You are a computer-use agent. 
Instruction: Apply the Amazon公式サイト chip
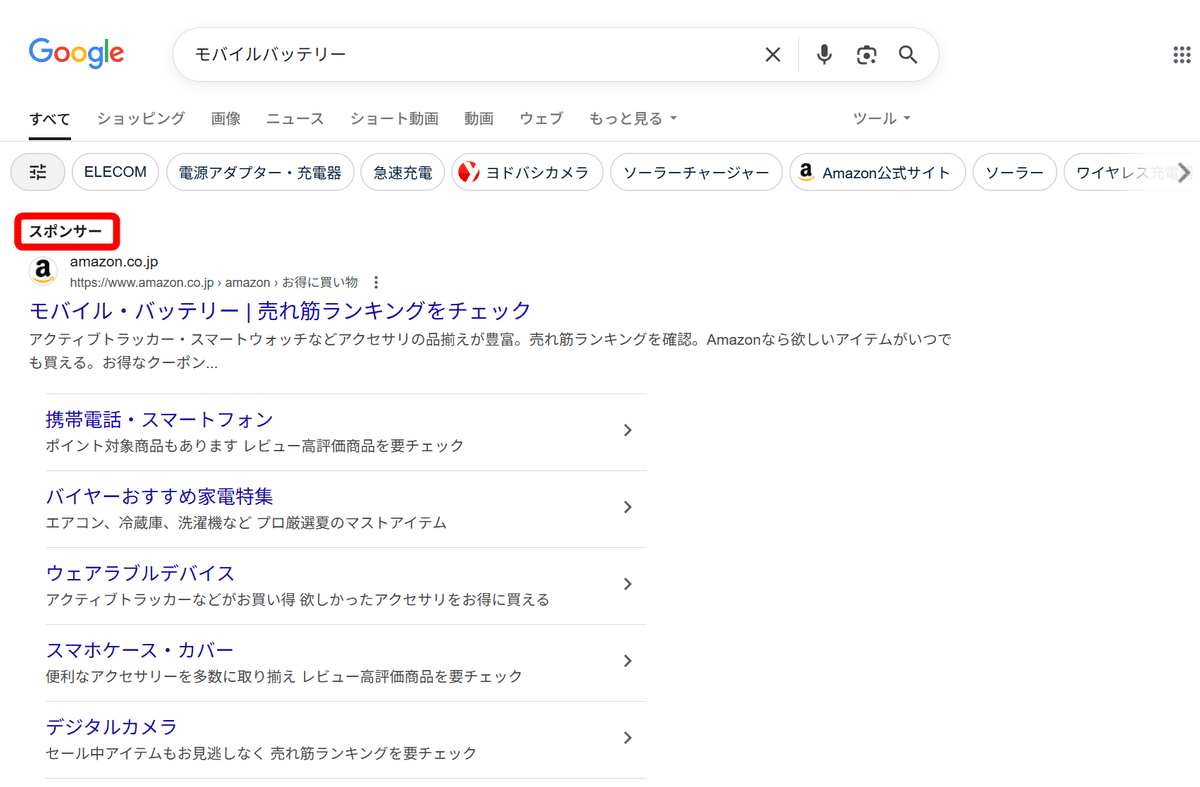pos(877,172)
